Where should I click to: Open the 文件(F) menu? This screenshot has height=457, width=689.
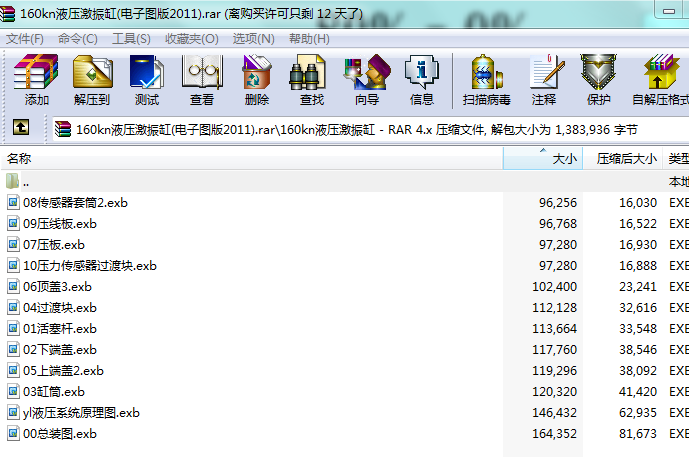(x=25, y=39)
